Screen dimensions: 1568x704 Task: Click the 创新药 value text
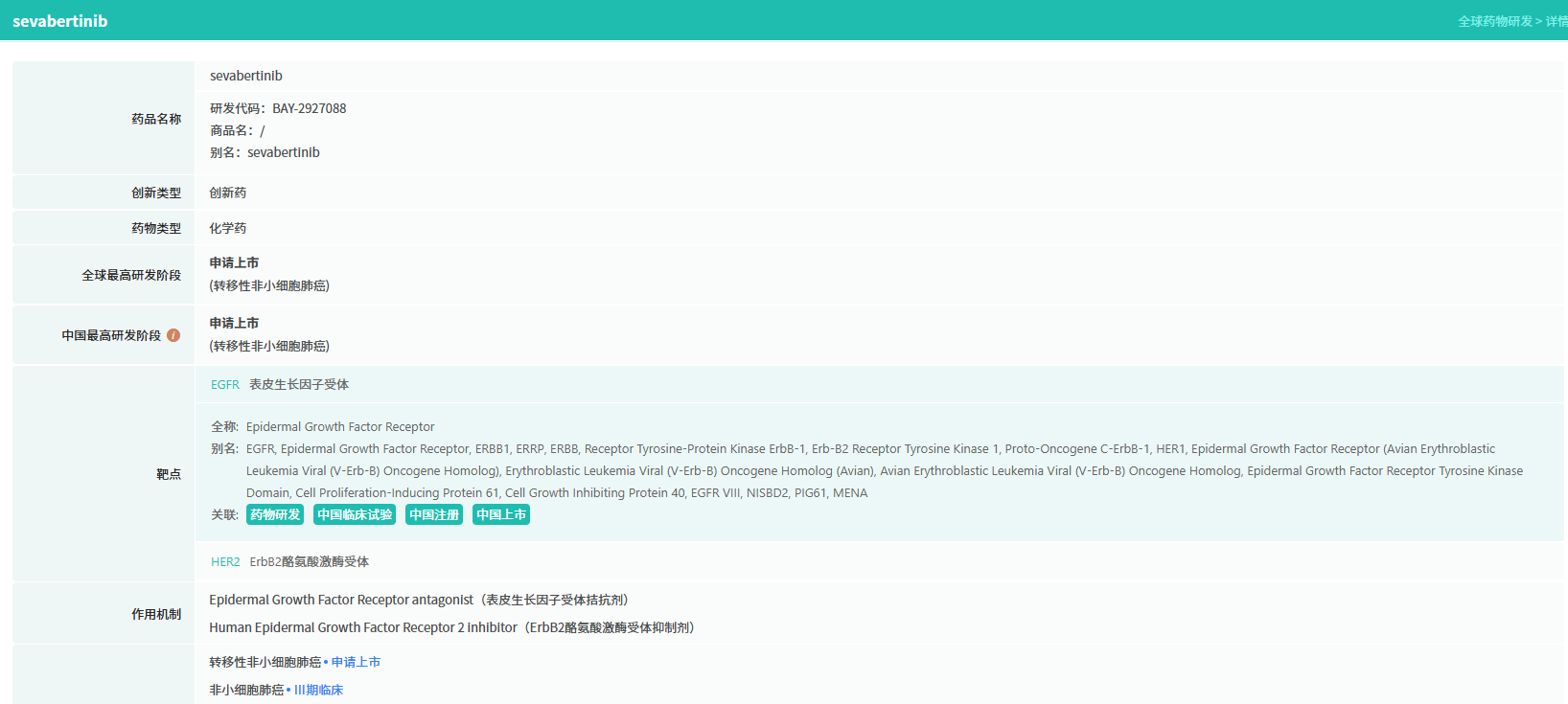coord(228,193)
